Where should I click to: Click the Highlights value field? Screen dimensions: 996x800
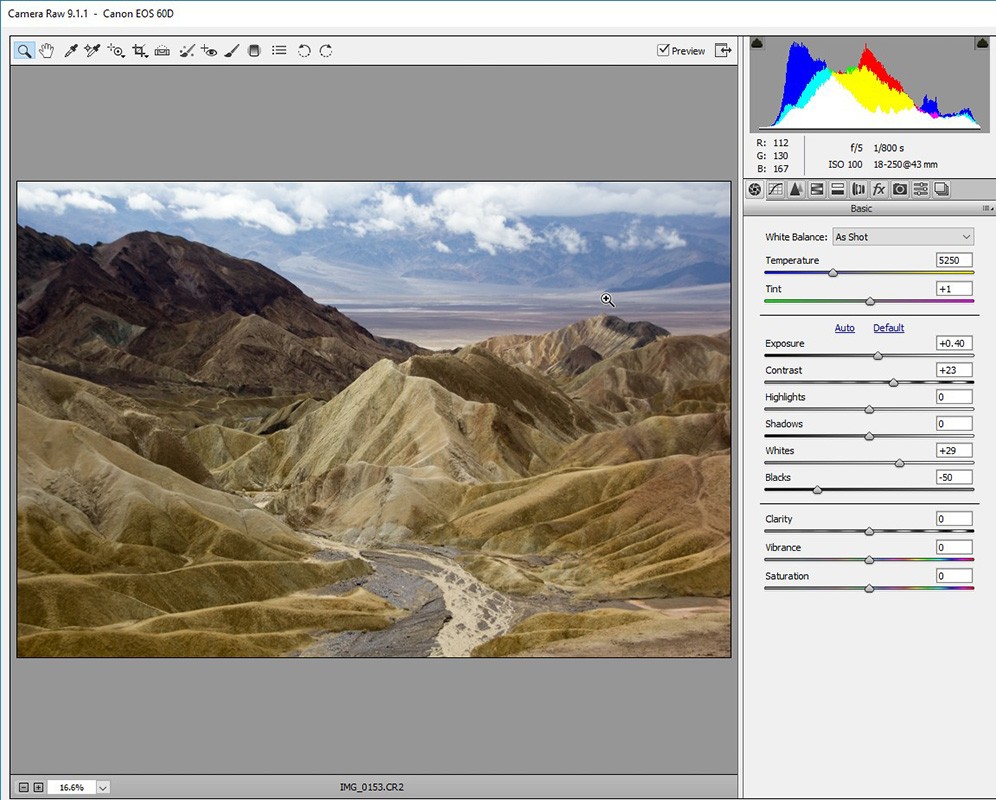tap(954, 397)
